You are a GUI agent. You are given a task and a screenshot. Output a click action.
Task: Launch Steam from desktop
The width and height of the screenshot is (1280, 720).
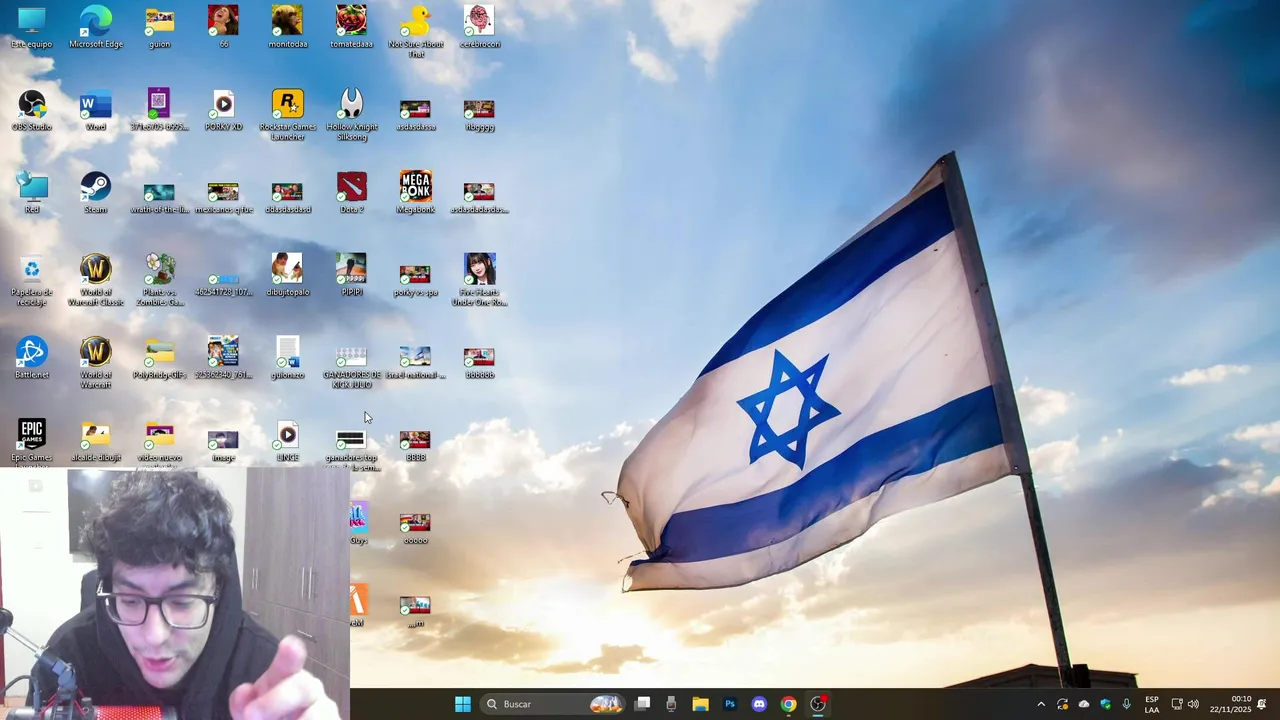[x=96, y=193]
